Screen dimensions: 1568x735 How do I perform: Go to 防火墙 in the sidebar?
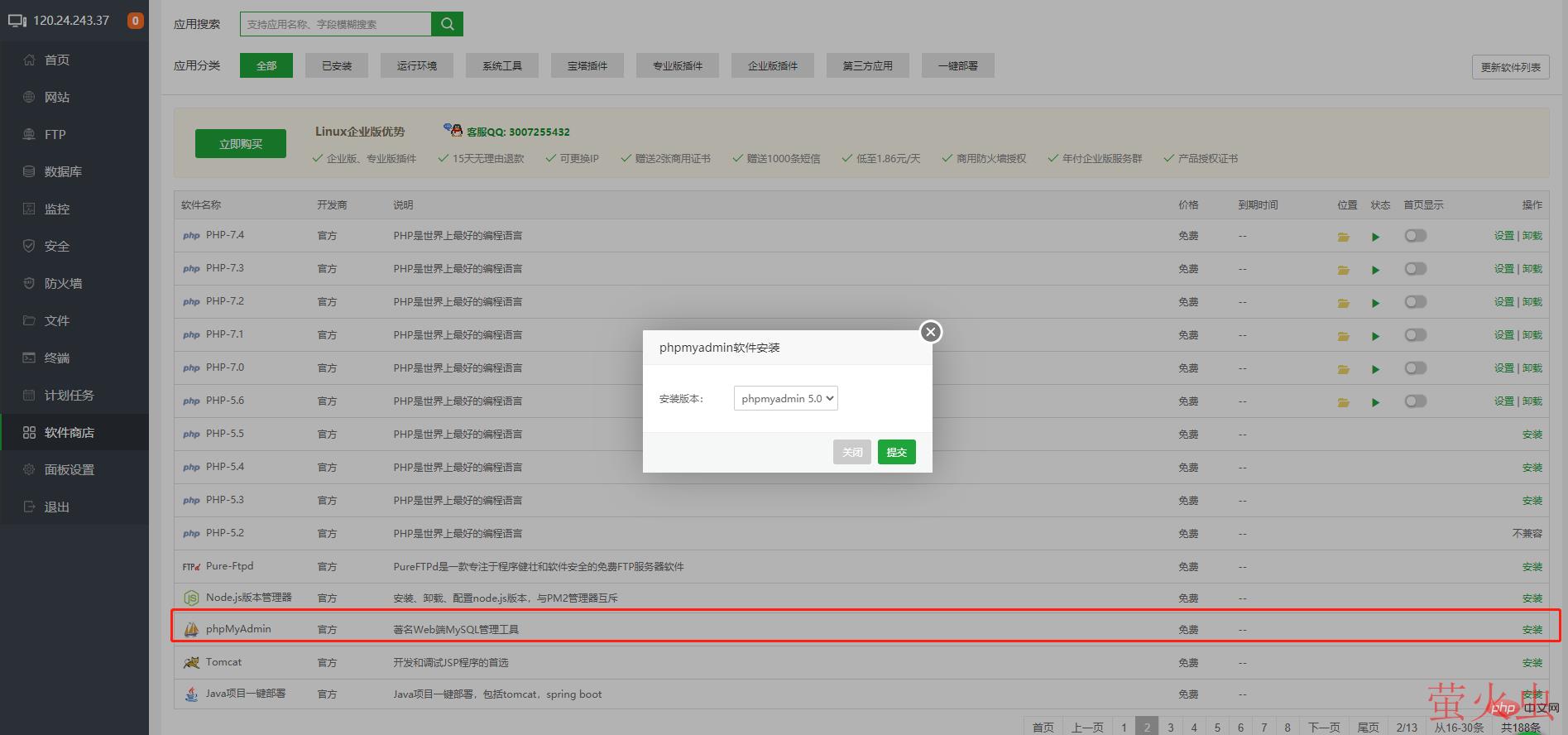click(63, 283)
